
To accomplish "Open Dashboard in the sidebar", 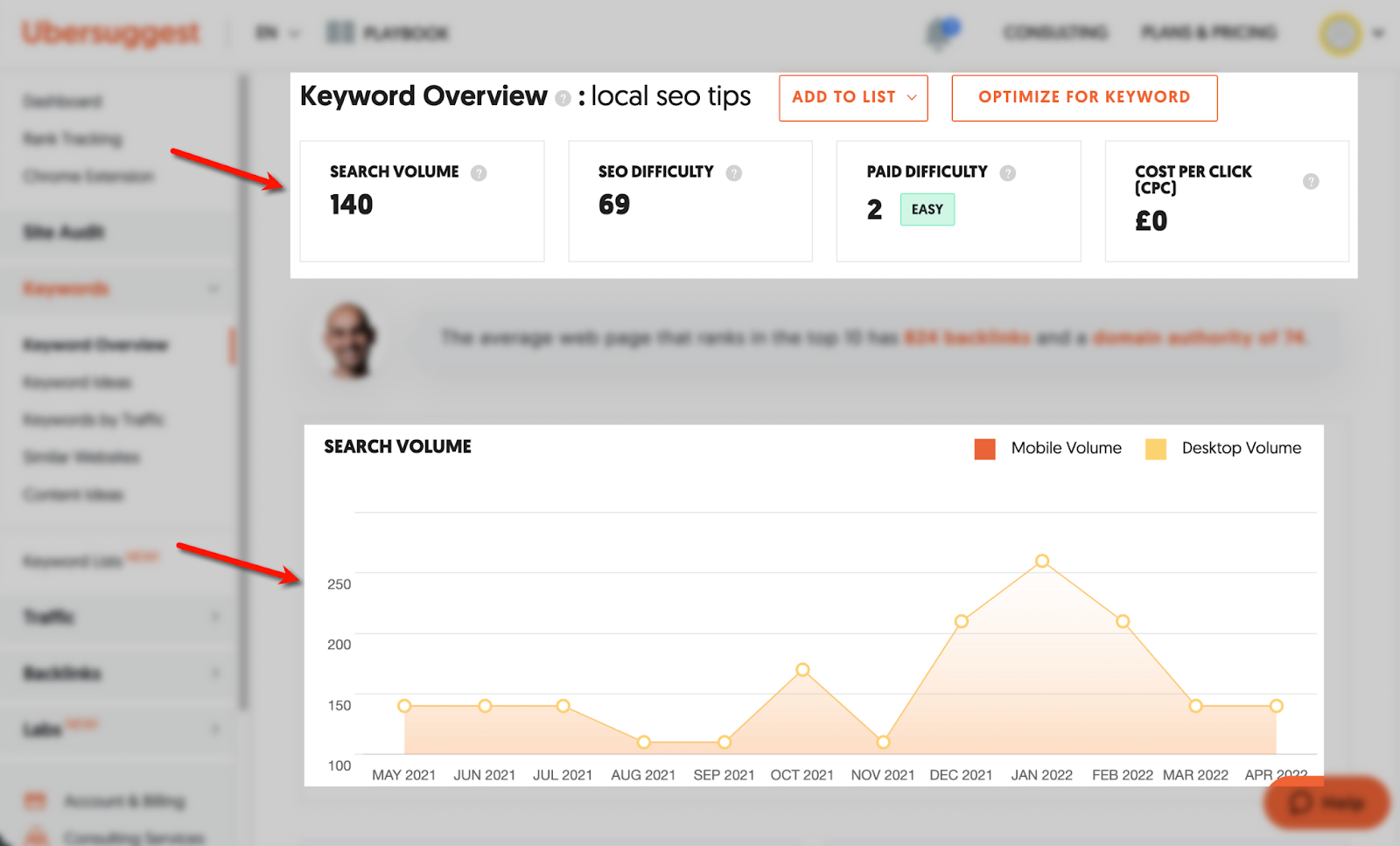I will coord(63,101).
